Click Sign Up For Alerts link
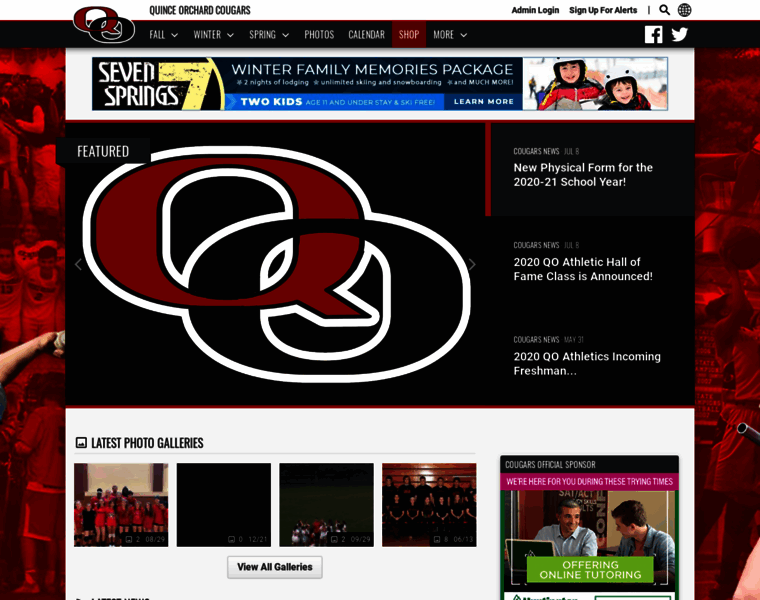This screenshot has width=760, height=600. (x=603, y=10)
